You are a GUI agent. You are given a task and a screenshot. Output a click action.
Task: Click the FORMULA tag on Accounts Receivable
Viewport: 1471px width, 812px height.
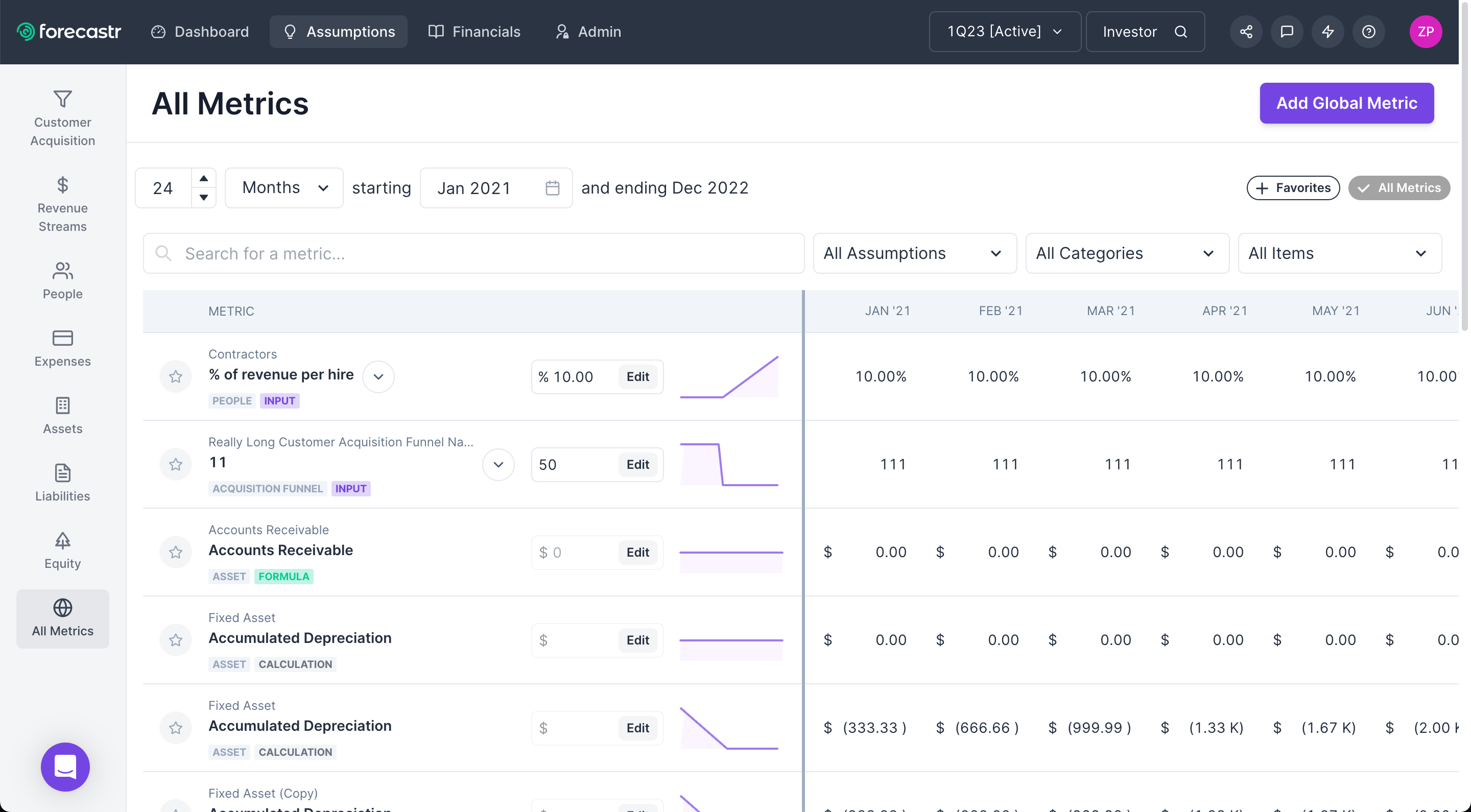coord(284,576)
